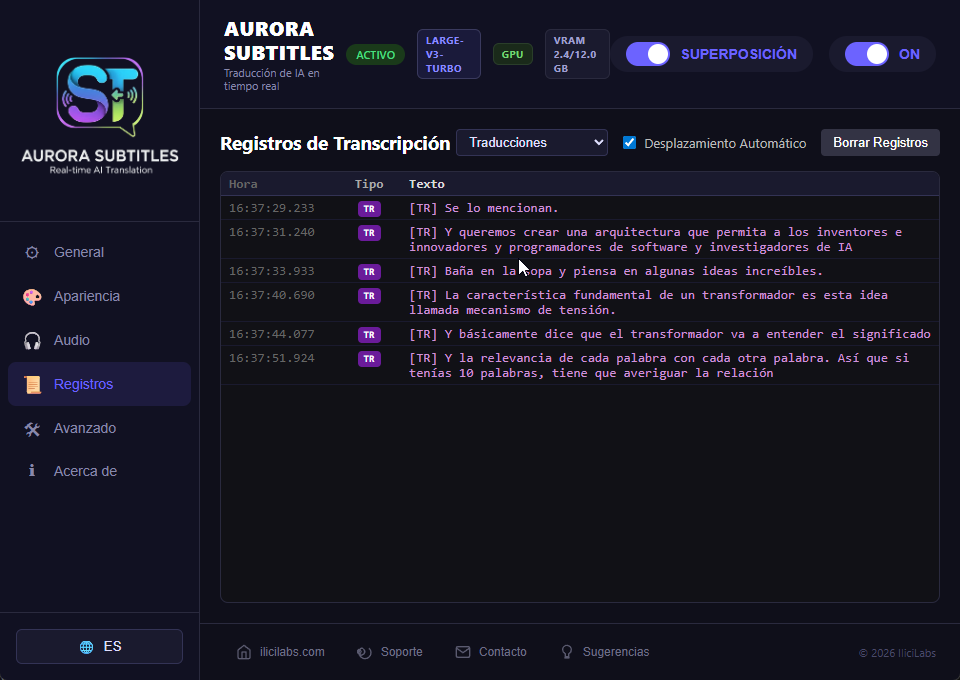Click the Avanzado tools icon
This screenshot has height=680, width=960.
(32, 428)
